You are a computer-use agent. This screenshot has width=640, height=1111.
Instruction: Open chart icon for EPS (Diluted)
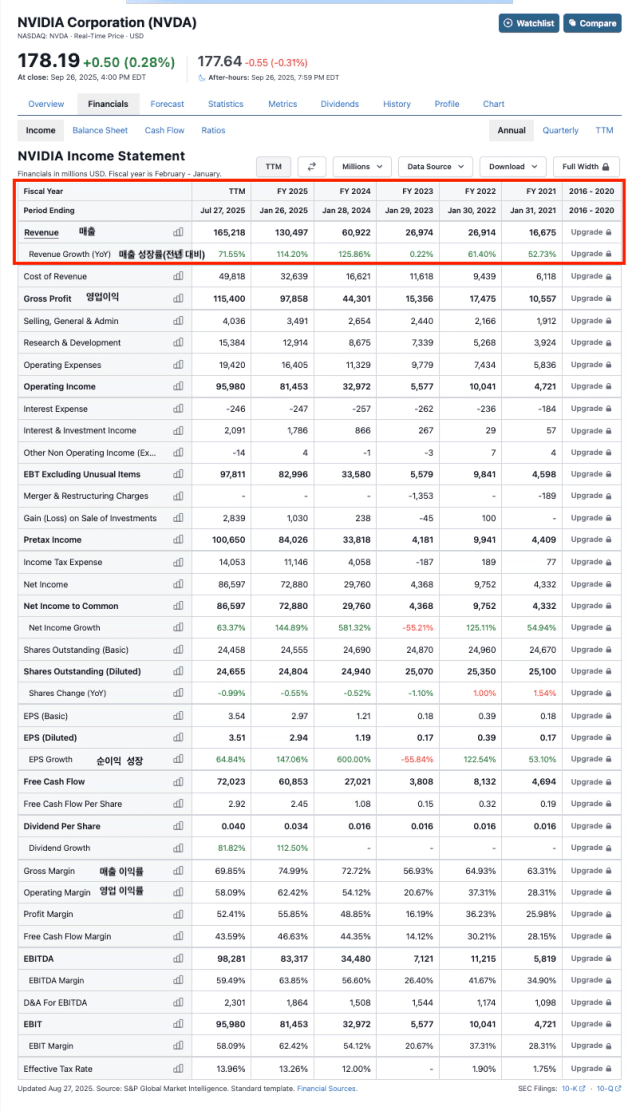click(178, 737)
